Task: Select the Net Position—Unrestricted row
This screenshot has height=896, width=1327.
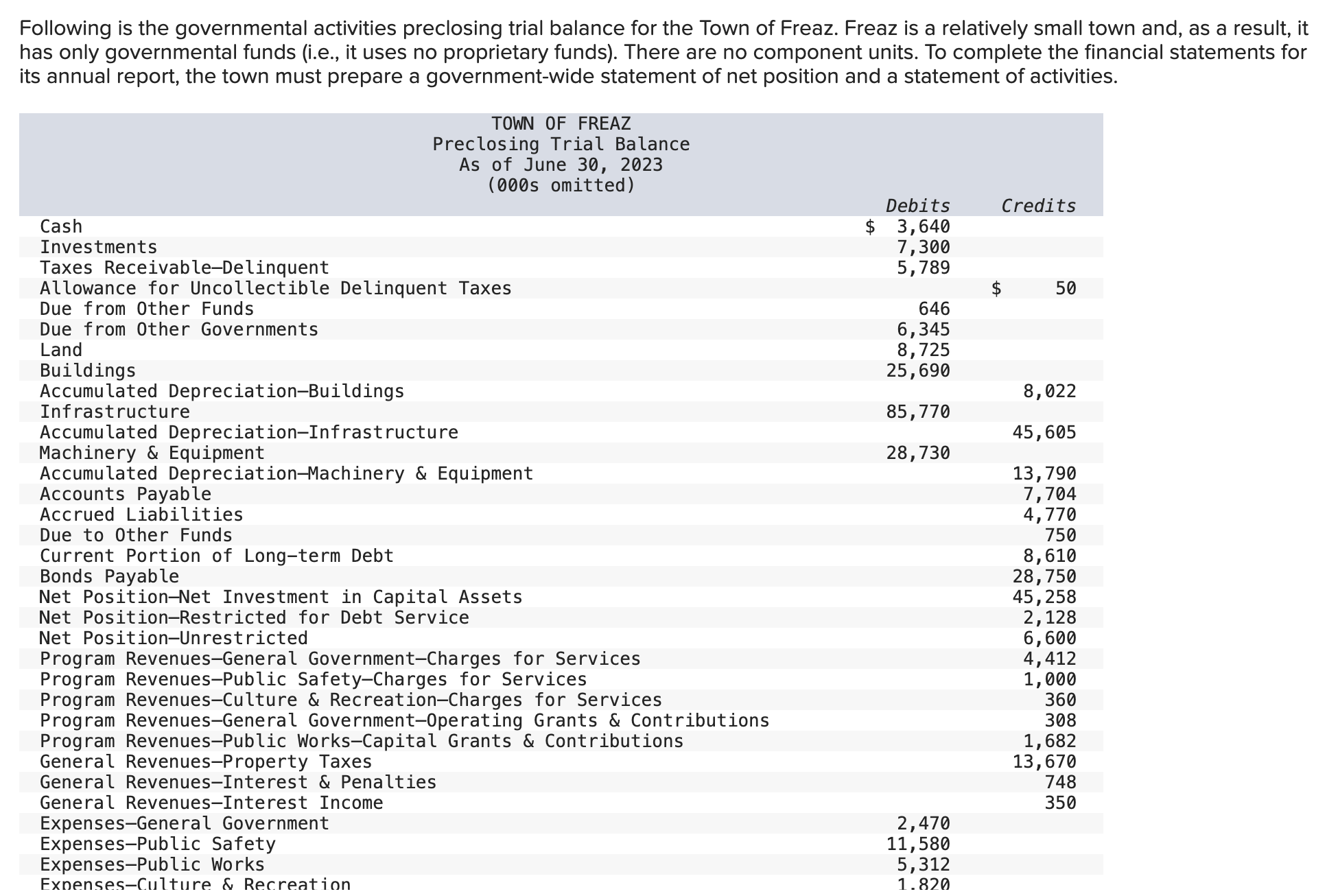Action: coord(173,638)
